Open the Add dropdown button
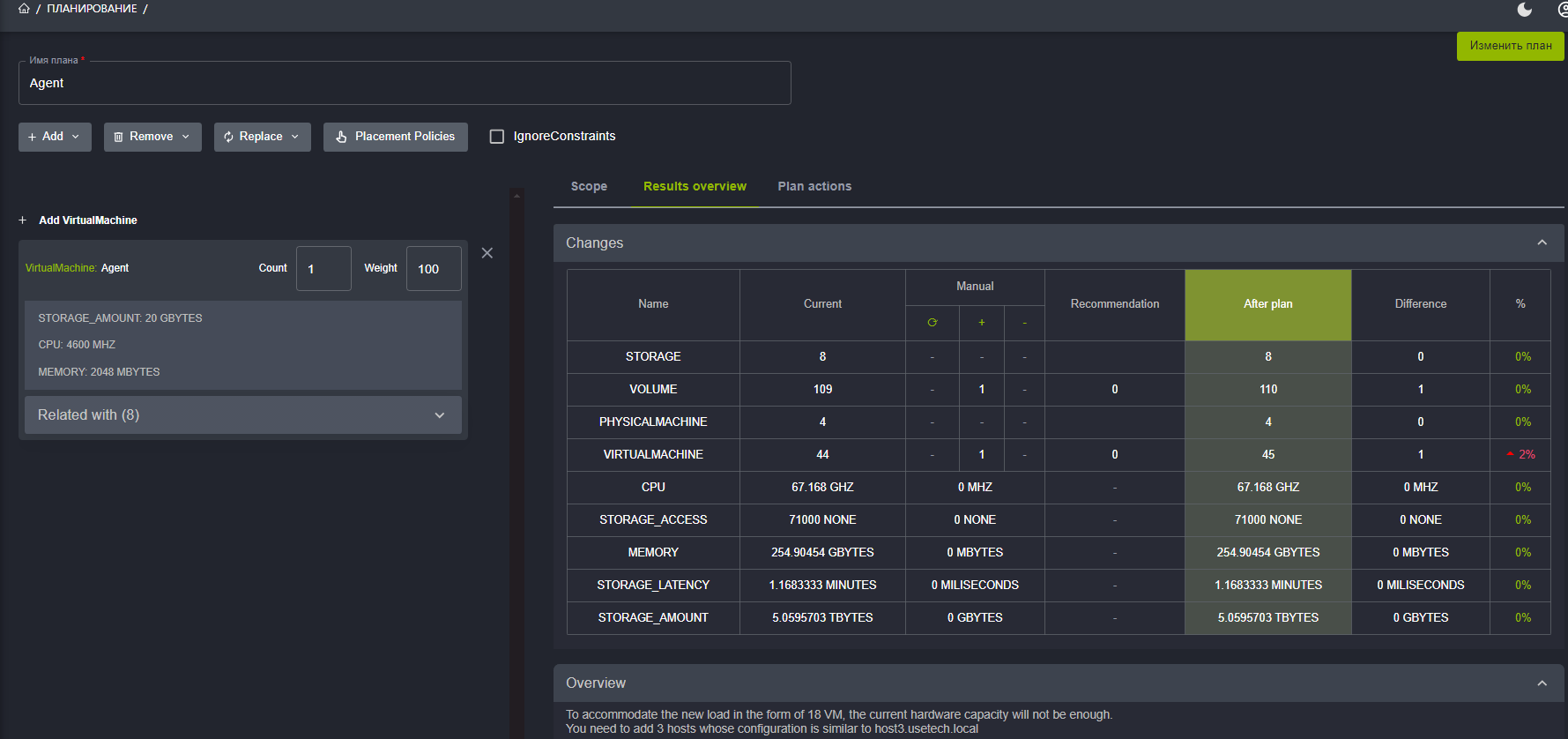 55,137
